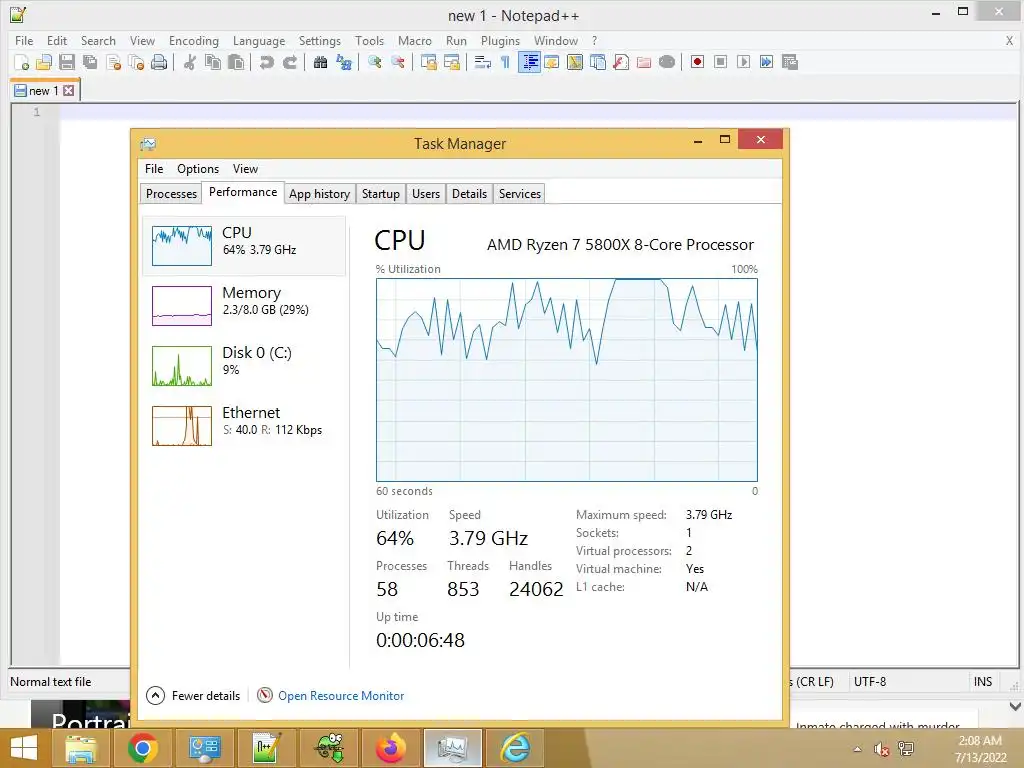Open the Encoding menu in Notepad++
This screenshot has height=768, width=1024.
(x=194, y=40)
